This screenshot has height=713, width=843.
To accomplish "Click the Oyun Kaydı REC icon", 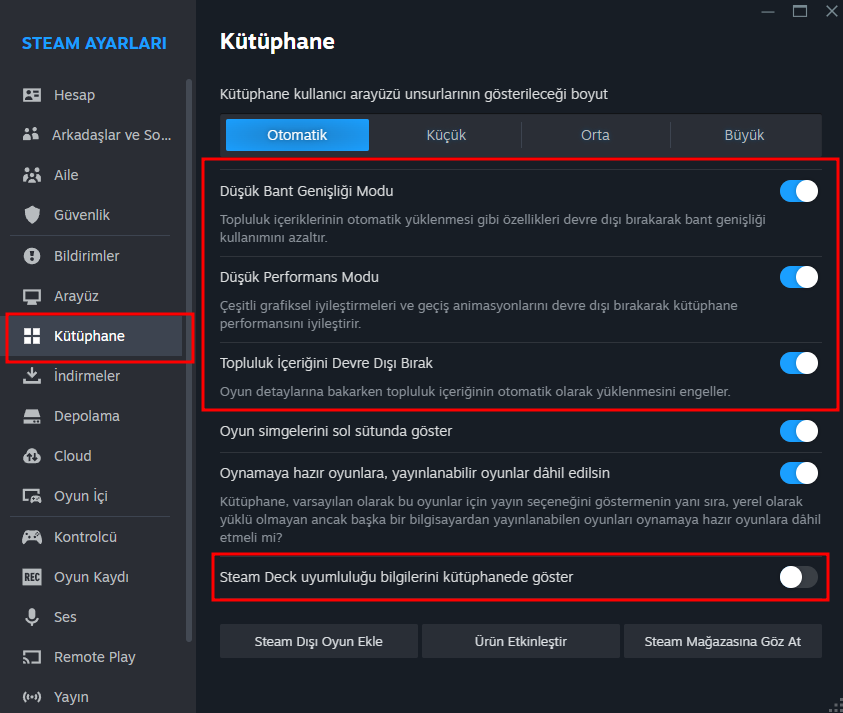I will [32, 577].
